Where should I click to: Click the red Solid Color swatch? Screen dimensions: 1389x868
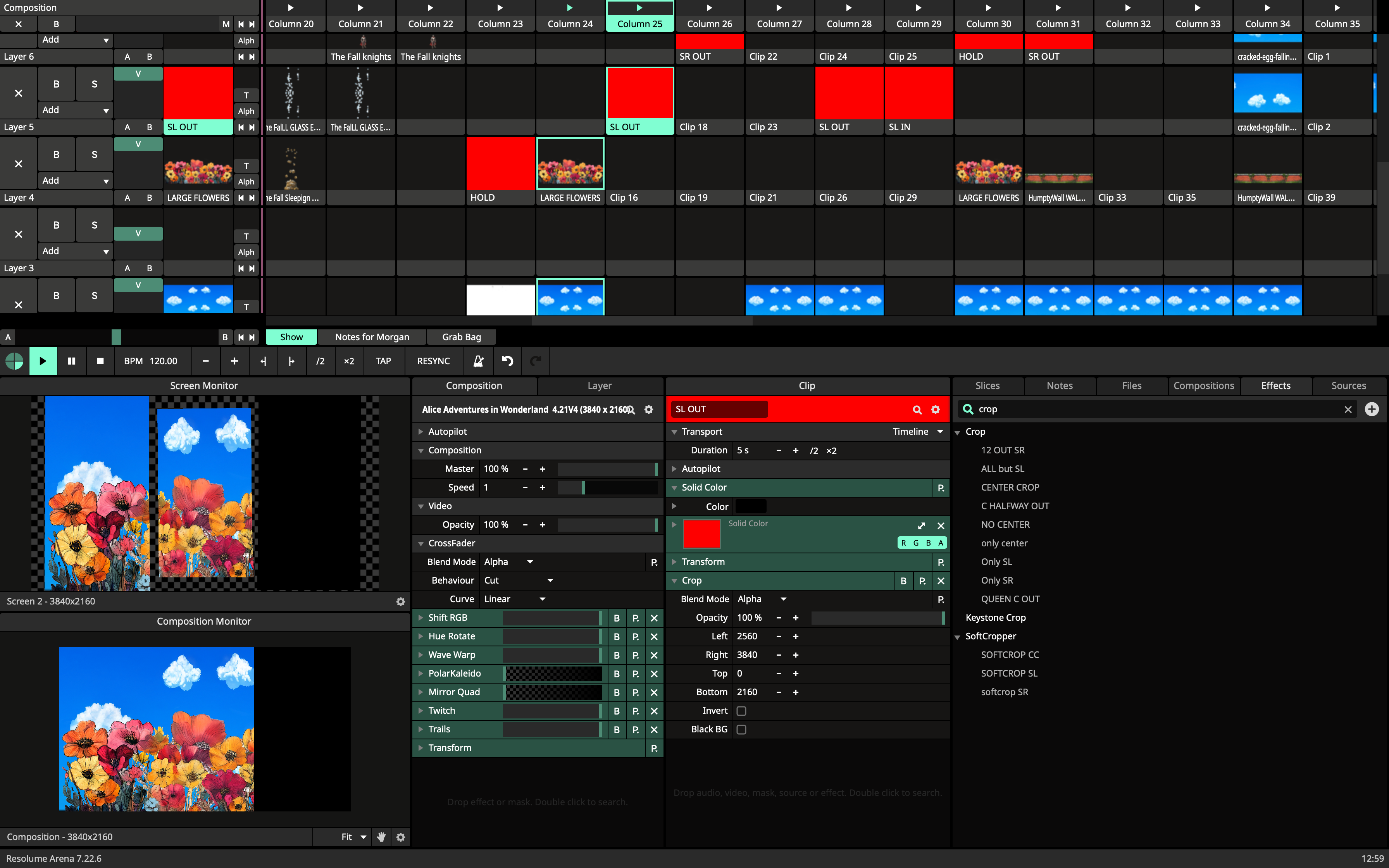coord(701,534)
